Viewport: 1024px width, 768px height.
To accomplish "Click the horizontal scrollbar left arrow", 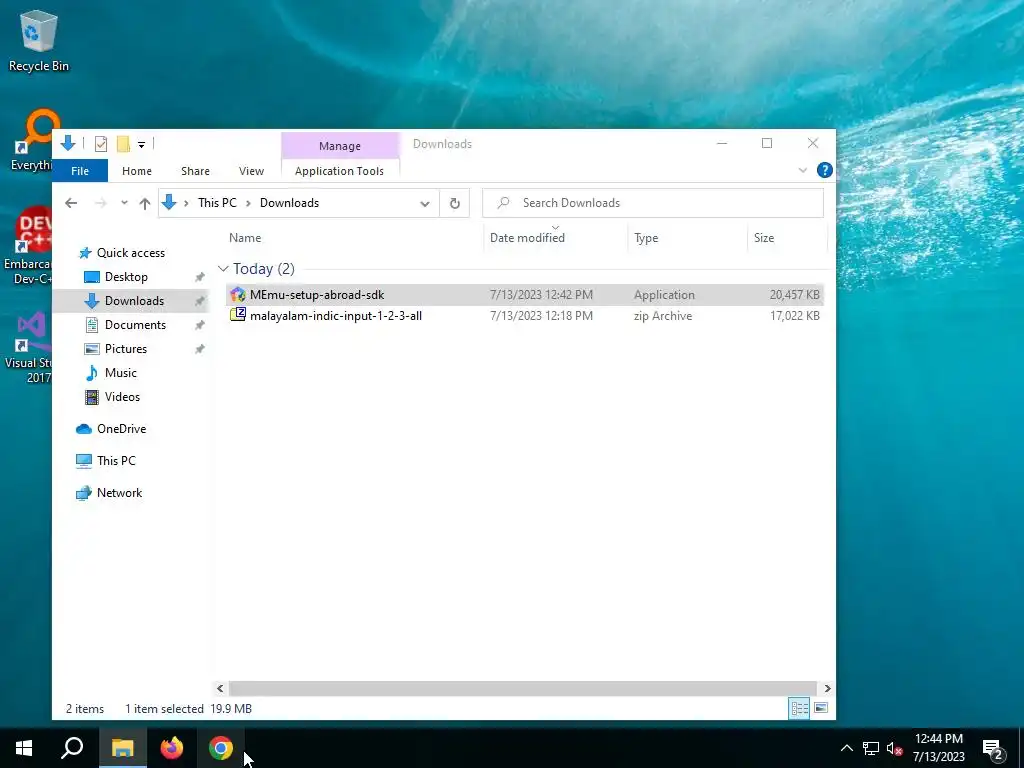I will tap(220, 688).
